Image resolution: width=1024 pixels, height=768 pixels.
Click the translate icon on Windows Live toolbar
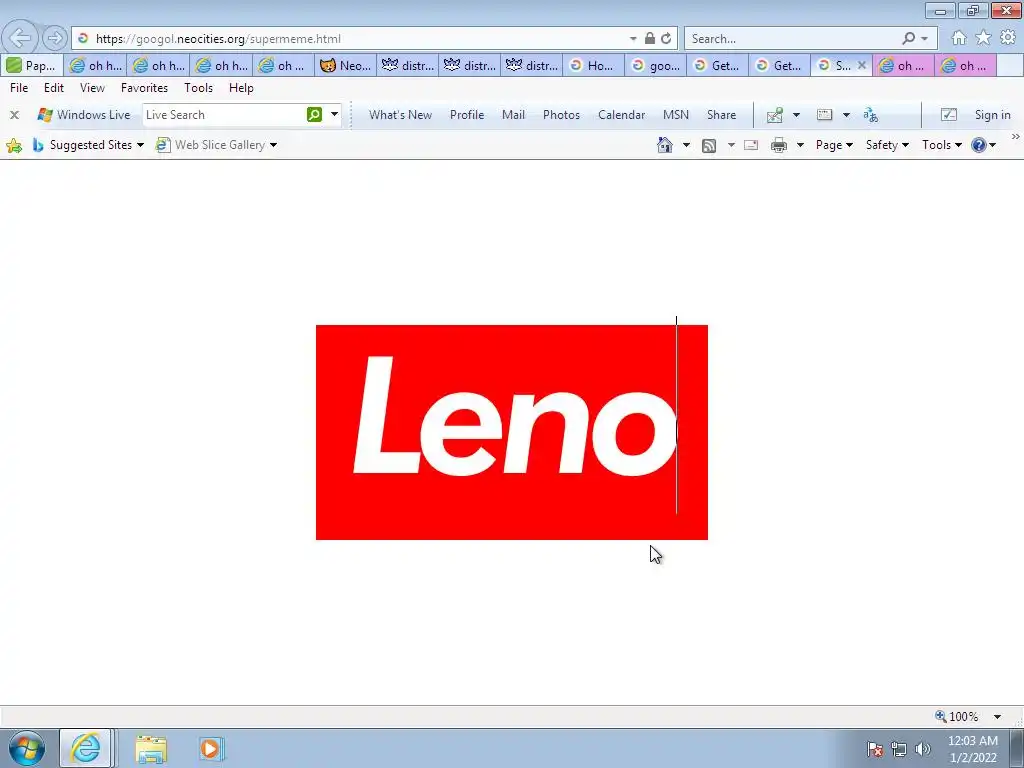tap(871, 115)
